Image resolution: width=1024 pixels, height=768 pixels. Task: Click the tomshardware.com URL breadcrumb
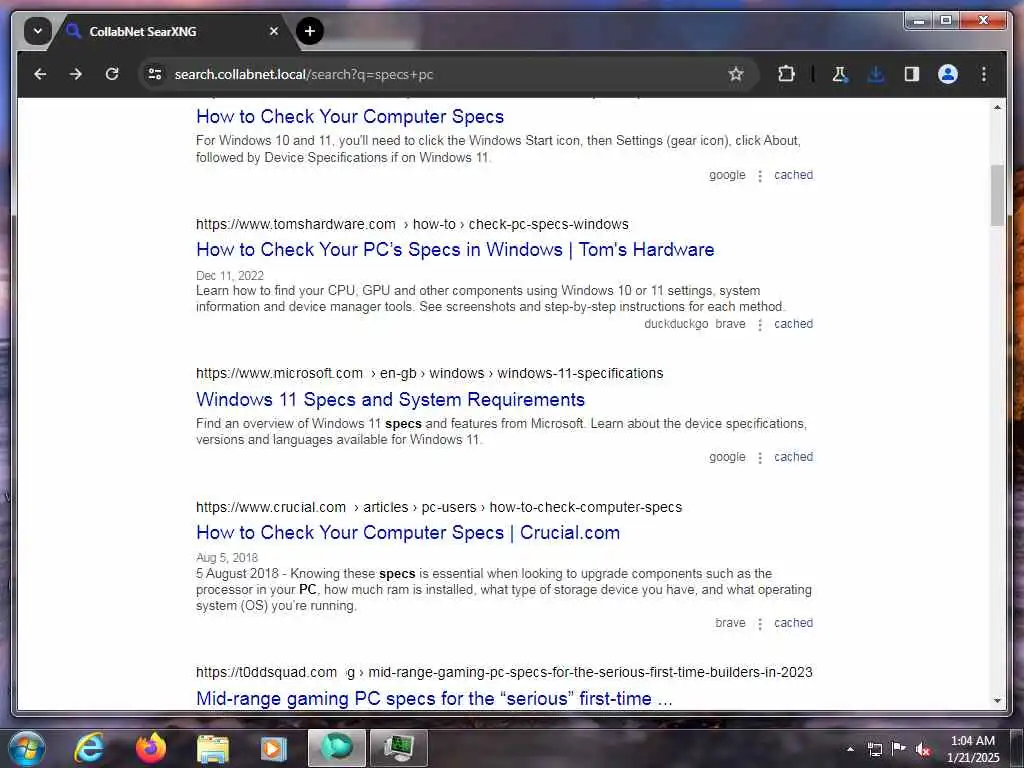tap(412, 225)
